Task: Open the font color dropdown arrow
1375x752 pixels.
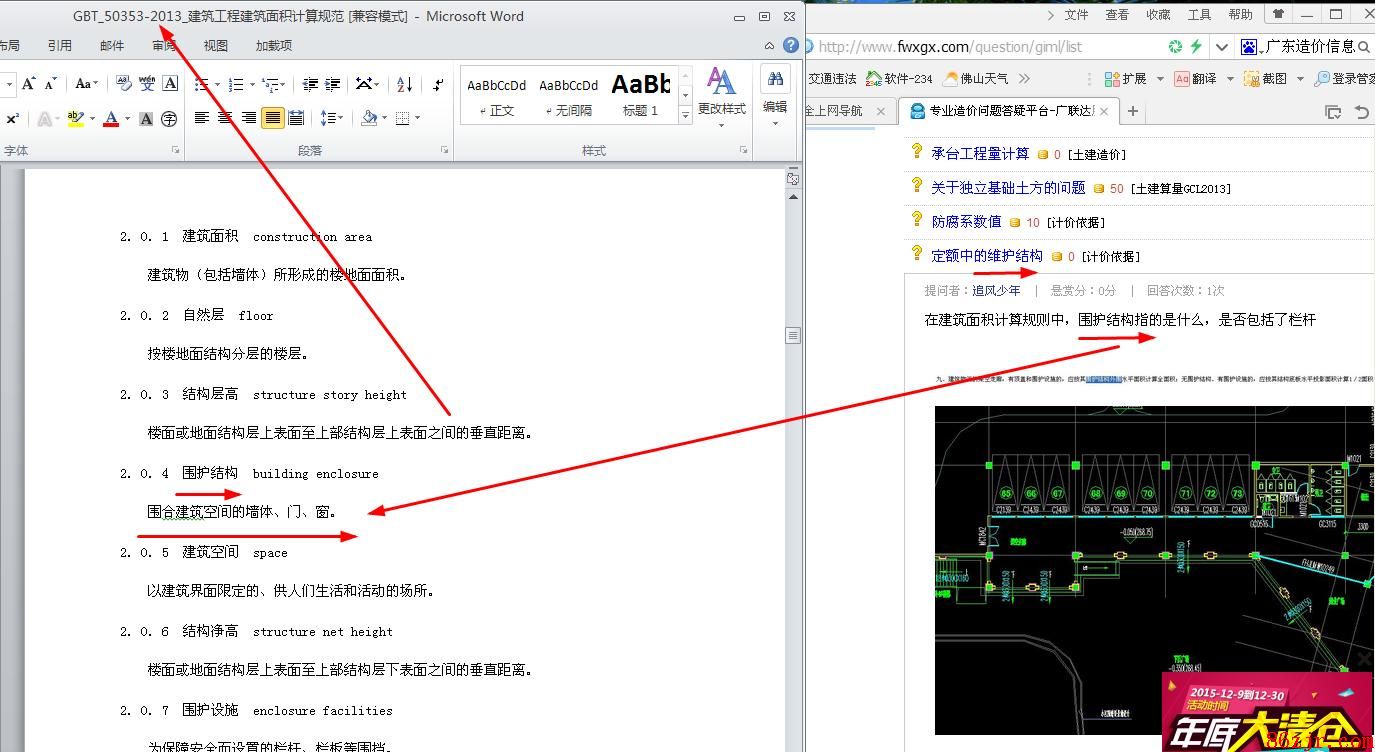Action: click(x=128, y=119)
